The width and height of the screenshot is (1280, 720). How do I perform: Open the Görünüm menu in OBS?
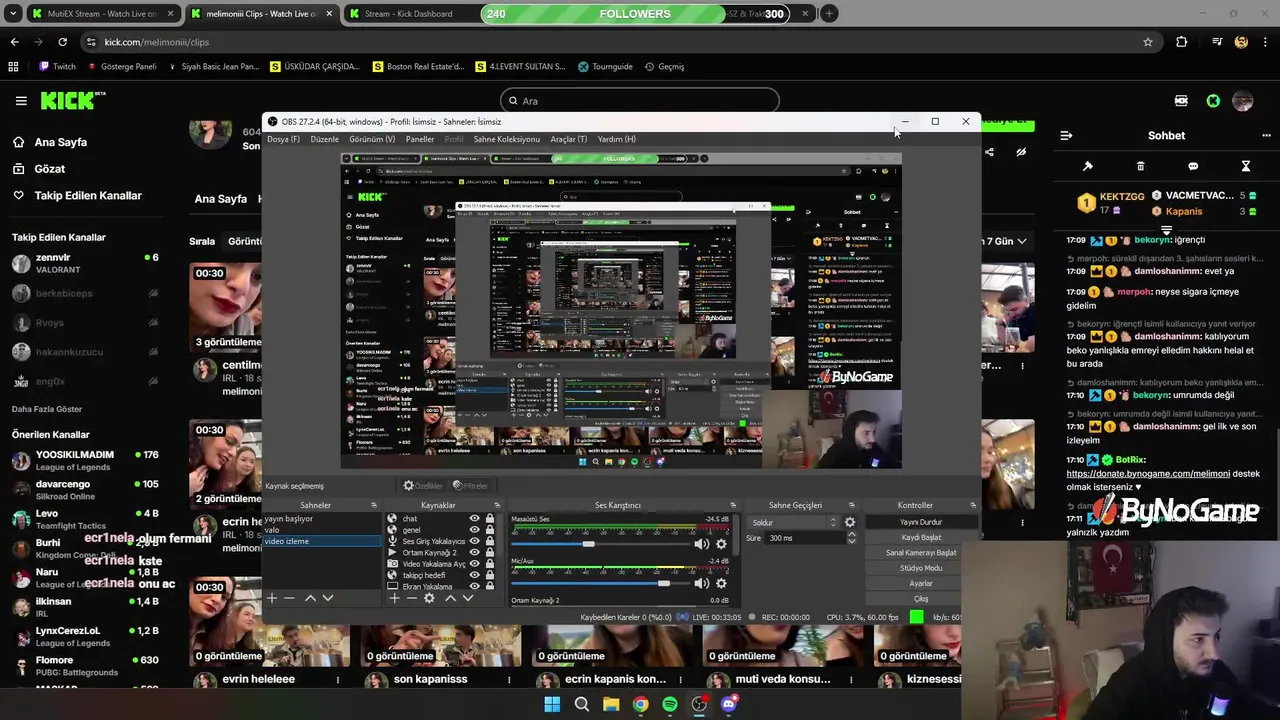click(x=372, y=139)
